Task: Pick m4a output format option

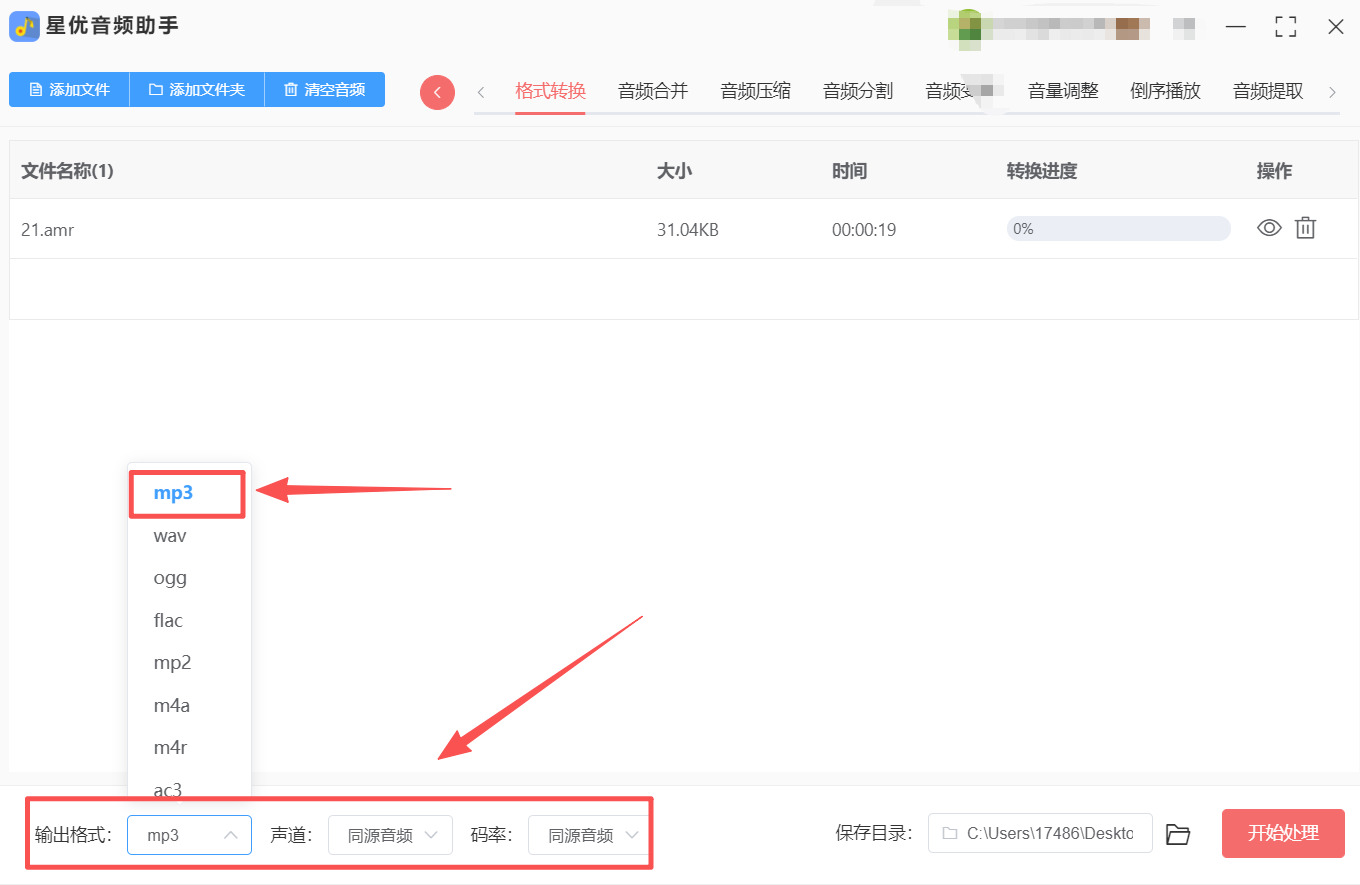Action: [171, 706]
